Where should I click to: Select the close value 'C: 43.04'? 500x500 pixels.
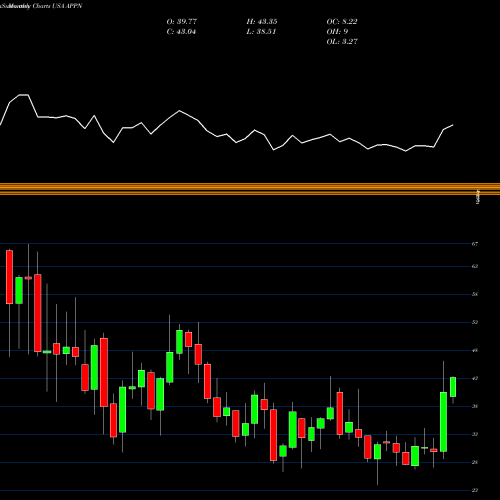coord(181,32)
